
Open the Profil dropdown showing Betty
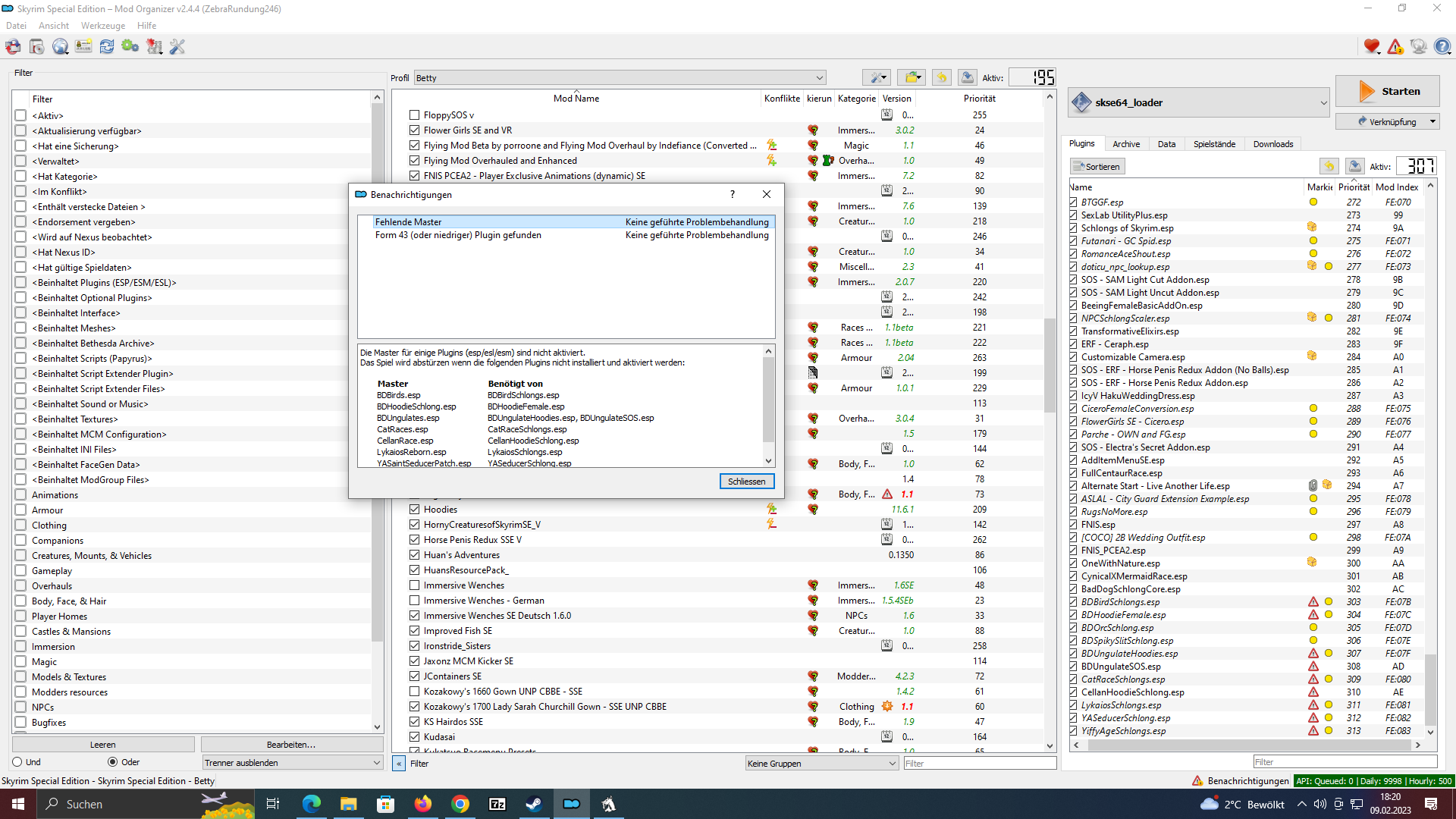click(x=620, y=78)
